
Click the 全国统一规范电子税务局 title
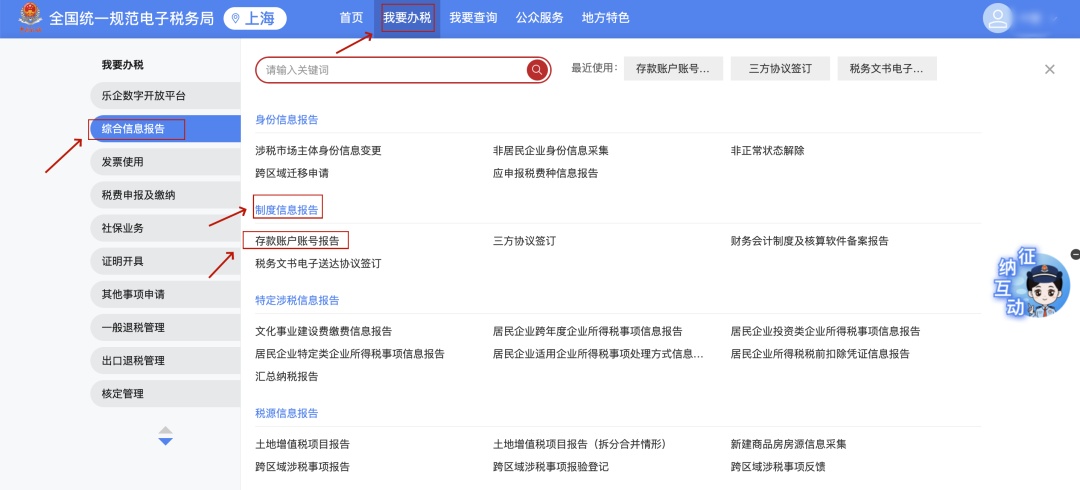click(132, 19)
